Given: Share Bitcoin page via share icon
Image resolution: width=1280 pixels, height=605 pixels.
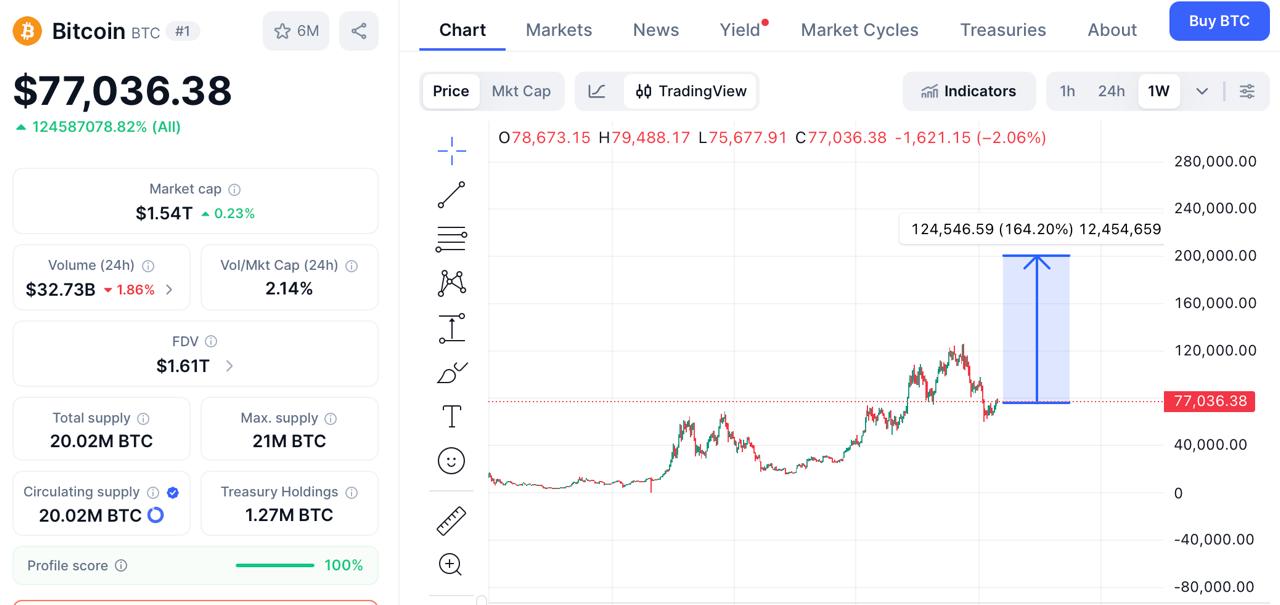Looking at the screenshot, I should (359, 31).
